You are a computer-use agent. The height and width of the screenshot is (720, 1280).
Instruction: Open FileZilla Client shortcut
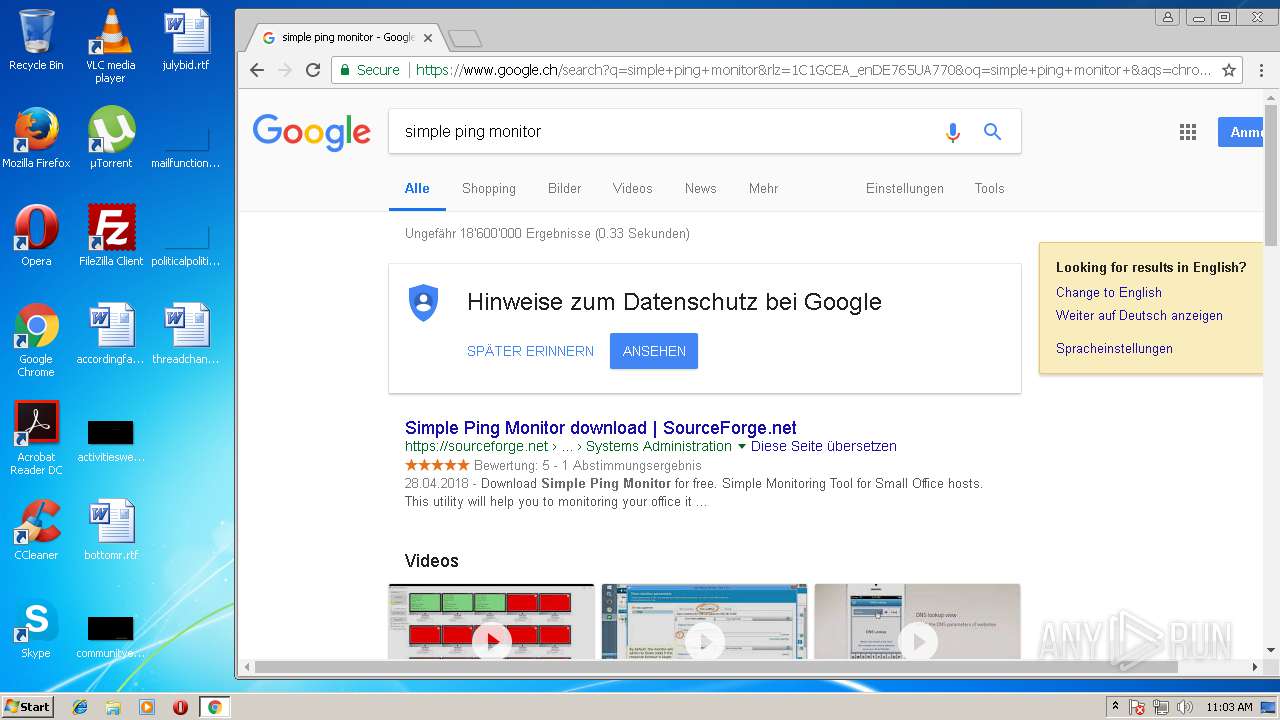(x=110, y=236)
